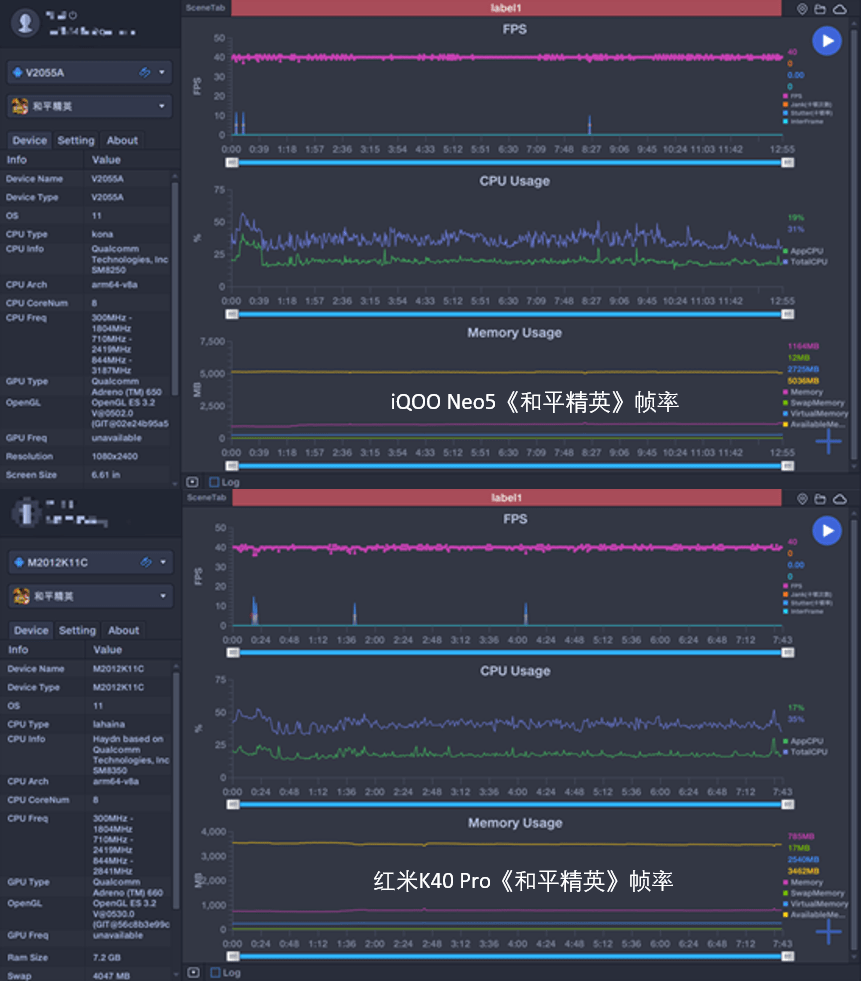861x981 pixels.
Task: Click the user avatar above M2012K11C device
Action: (26, 512)
